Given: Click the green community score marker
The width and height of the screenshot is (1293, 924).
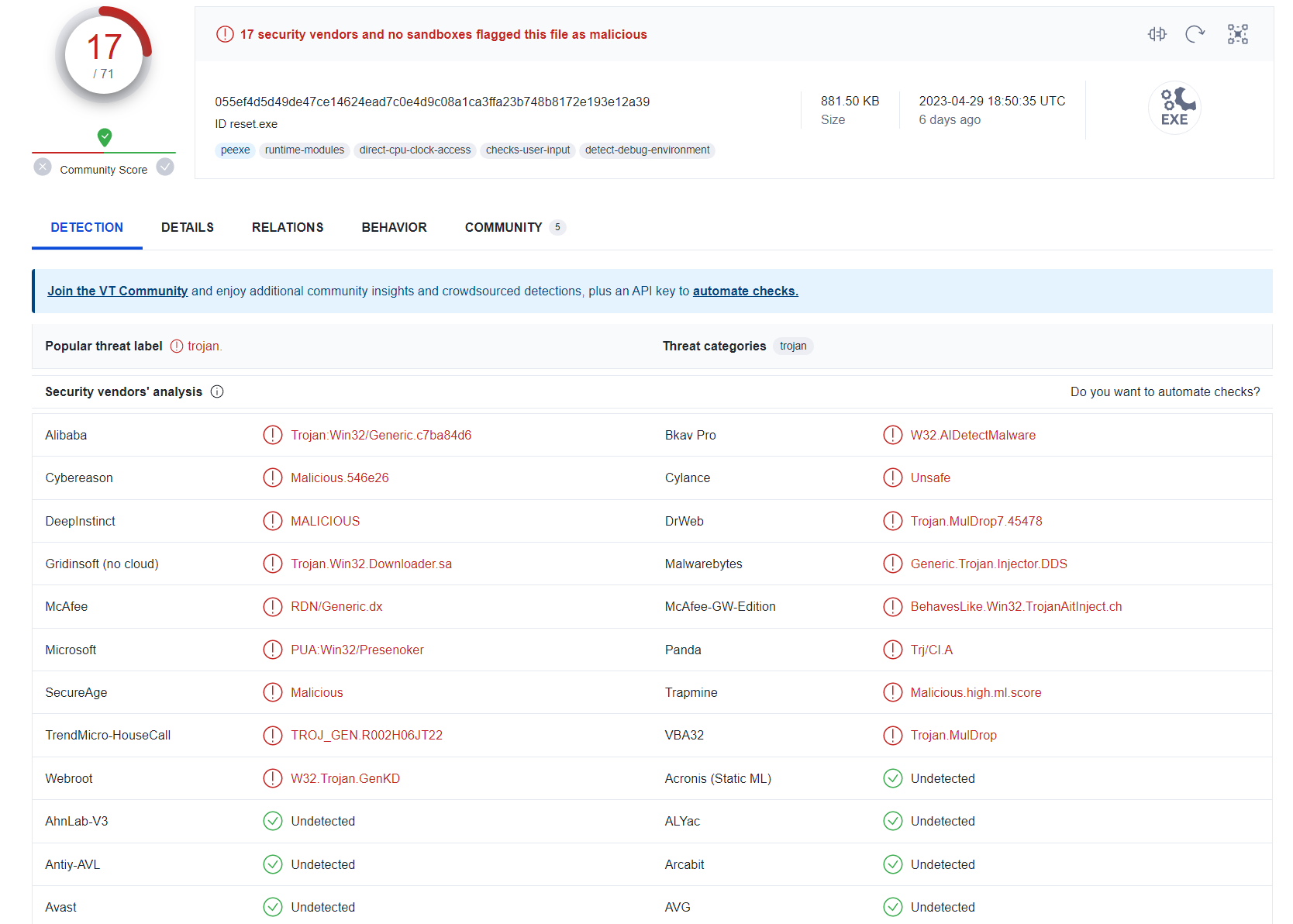Looking at the screenshot, I should (104, 138).
